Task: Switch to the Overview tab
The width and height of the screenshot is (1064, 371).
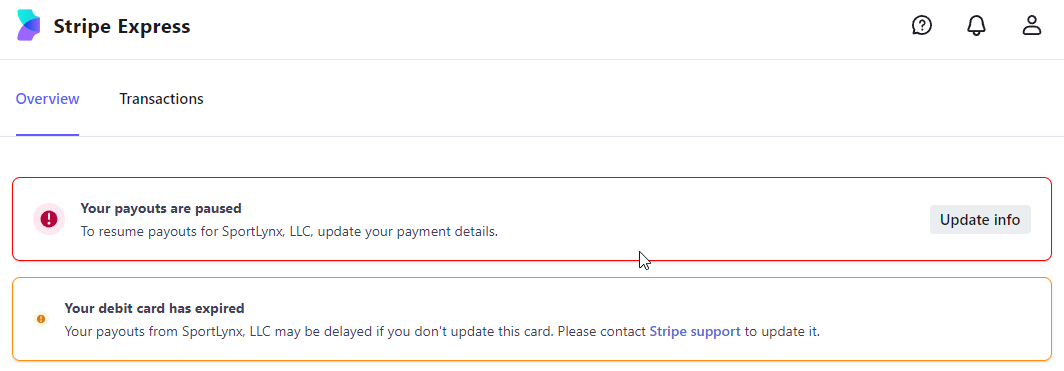Action: click(x=48, y=99)
